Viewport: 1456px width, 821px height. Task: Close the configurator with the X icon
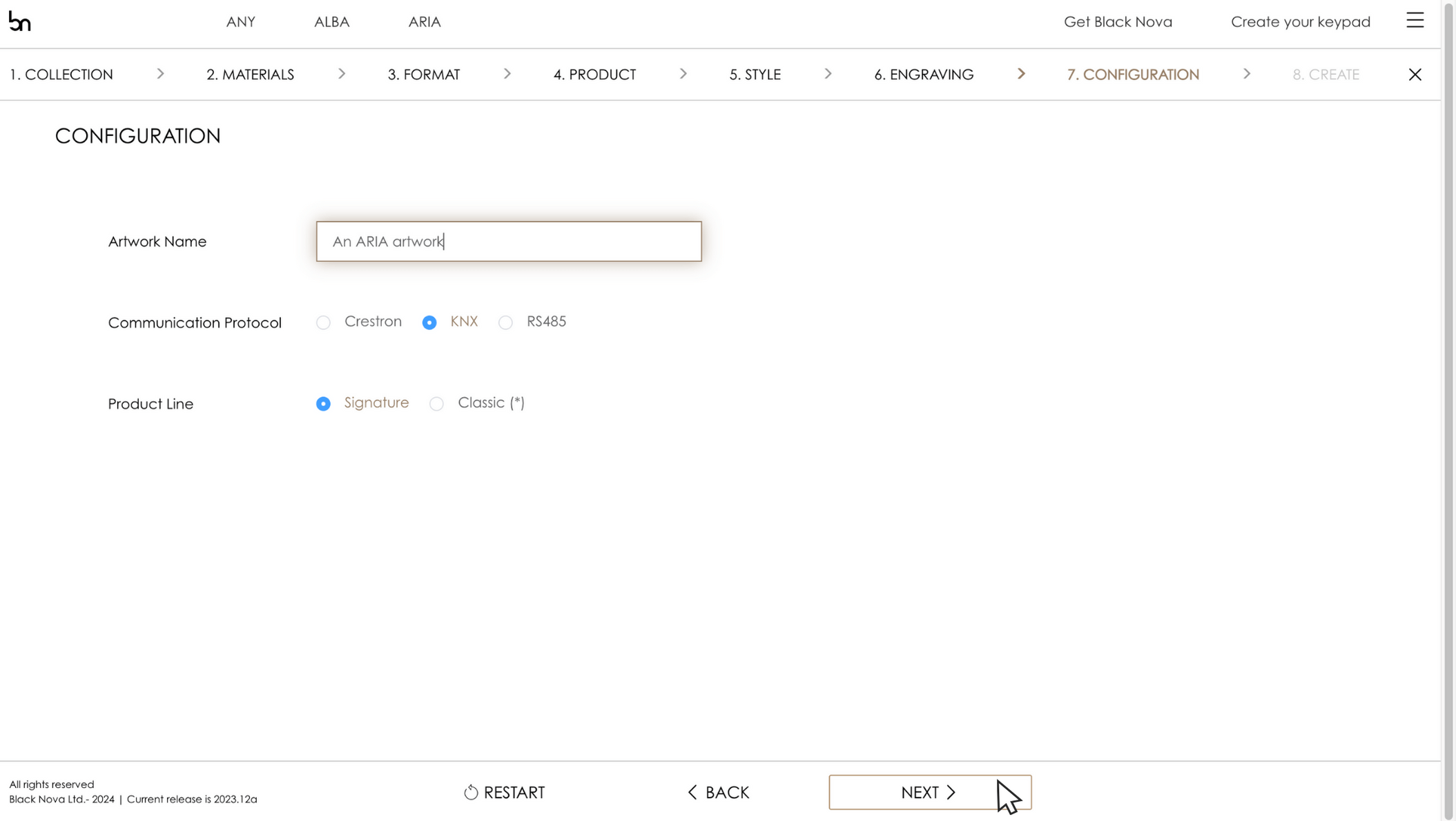point(1415,74)
